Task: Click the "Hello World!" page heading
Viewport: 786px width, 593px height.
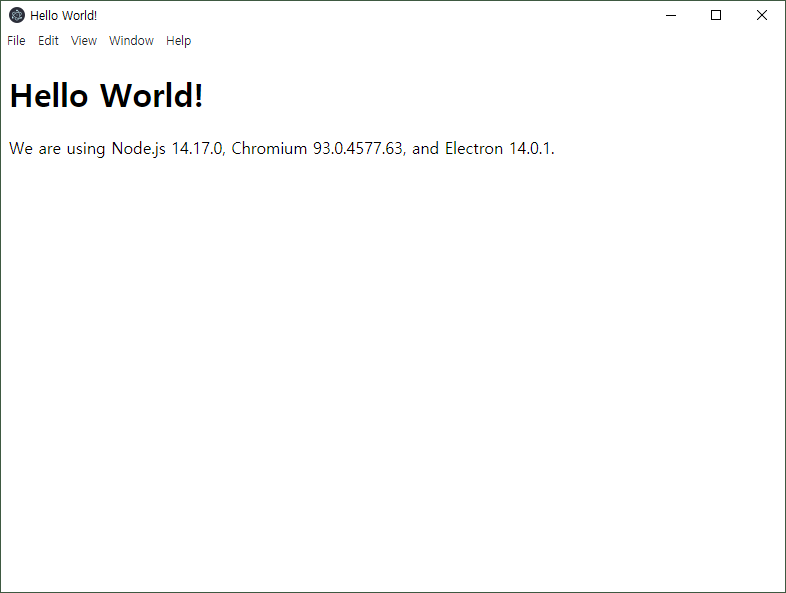Action: point(106,95)
